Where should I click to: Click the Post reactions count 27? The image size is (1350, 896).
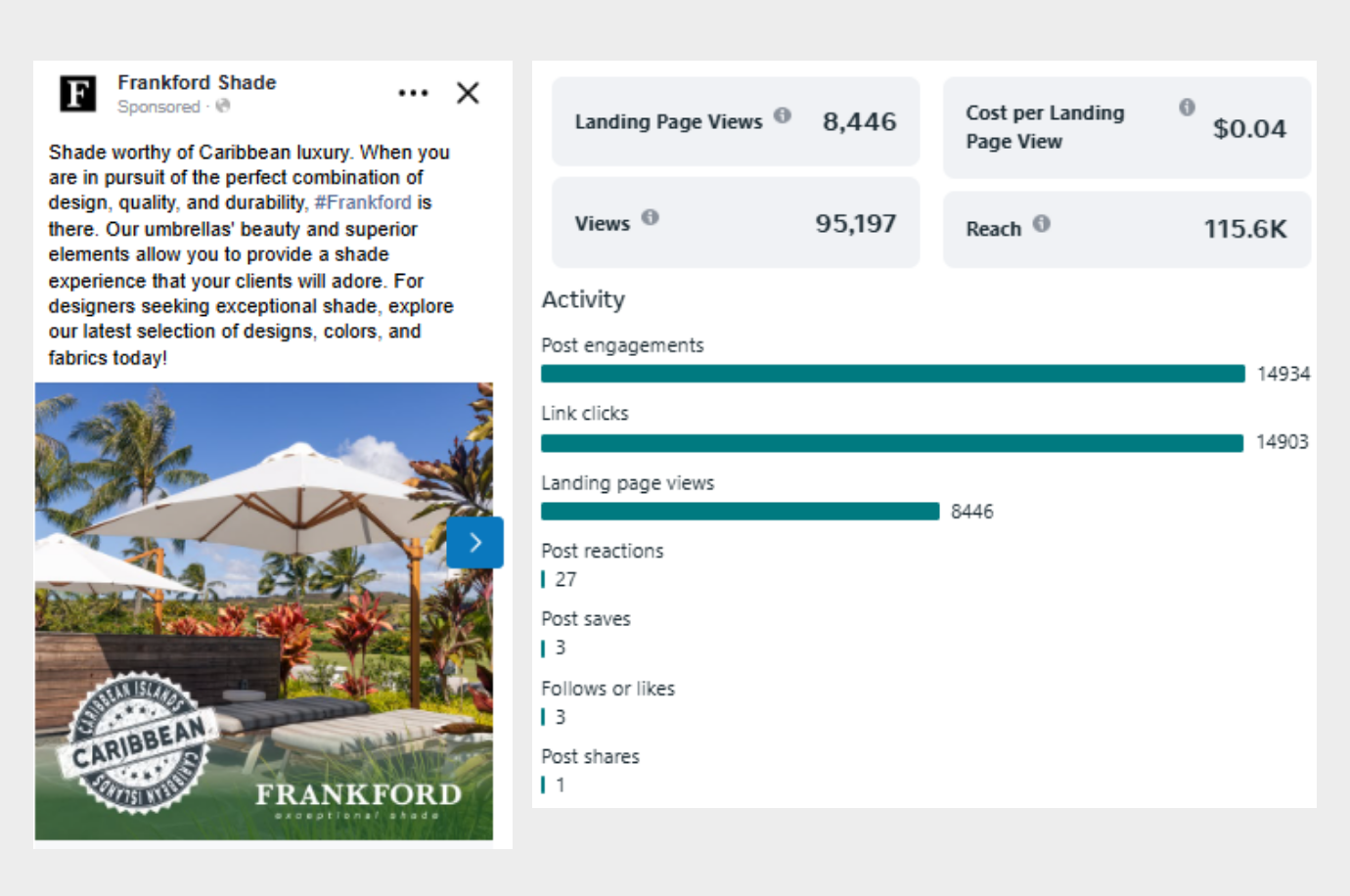click(565, 579)
